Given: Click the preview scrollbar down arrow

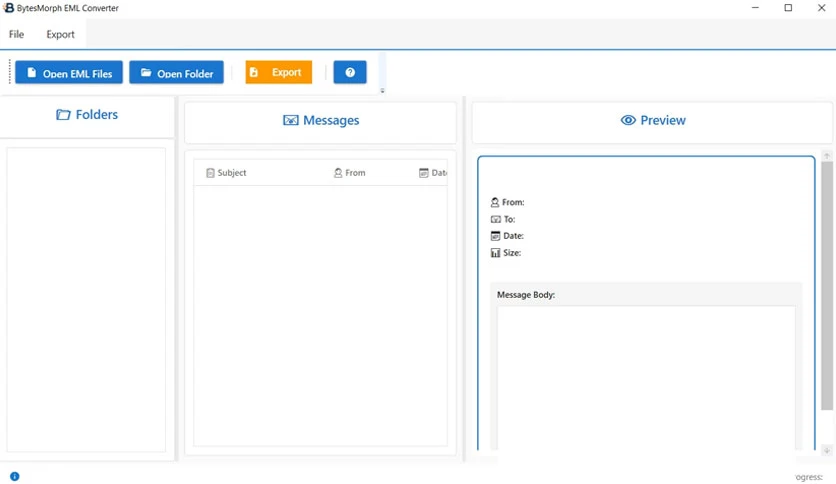Looking at the screenshot, I should tap(827, 450).
